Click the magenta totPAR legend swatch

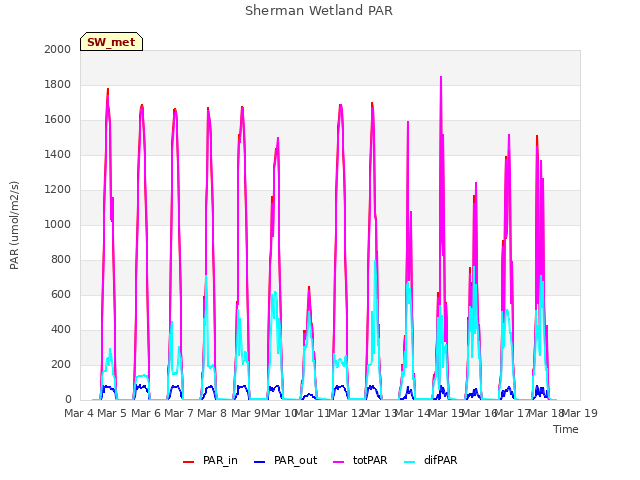coord(339,462)
